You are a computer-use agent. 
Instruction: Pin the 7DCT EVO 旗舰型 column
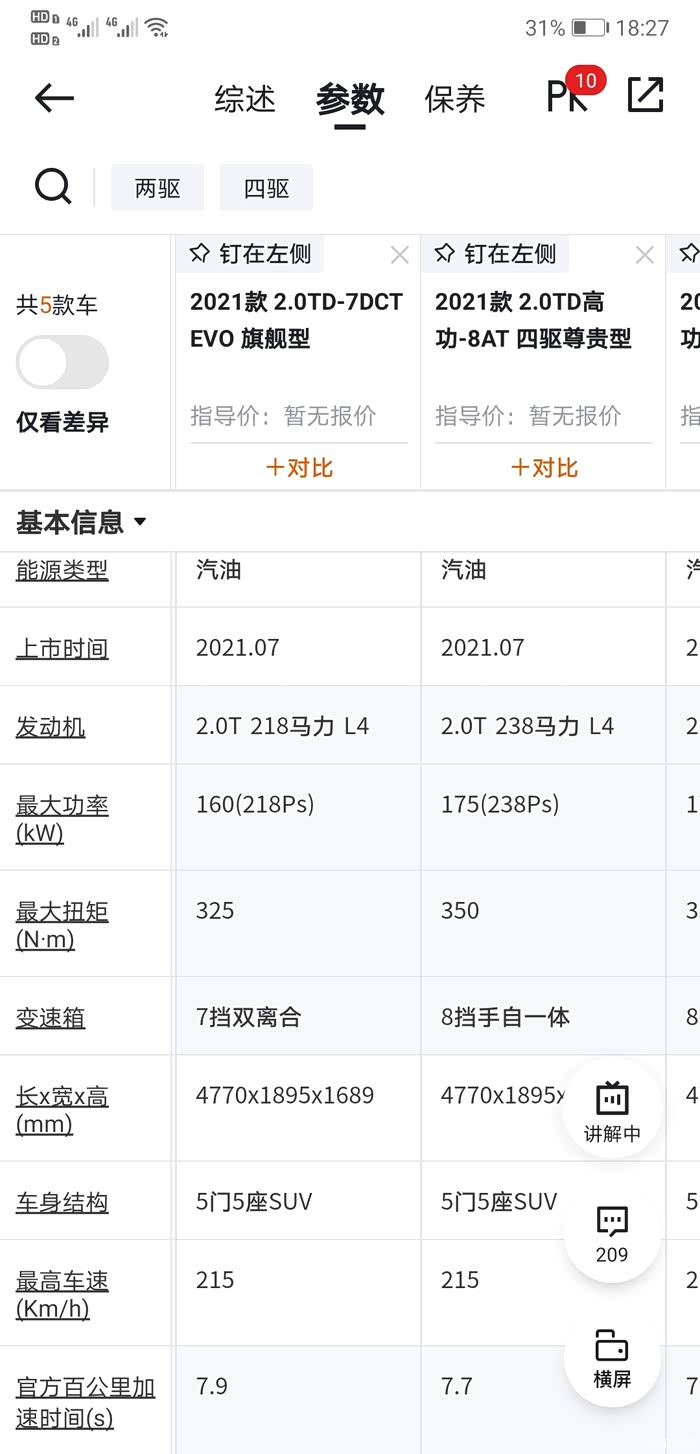[250, 254]
